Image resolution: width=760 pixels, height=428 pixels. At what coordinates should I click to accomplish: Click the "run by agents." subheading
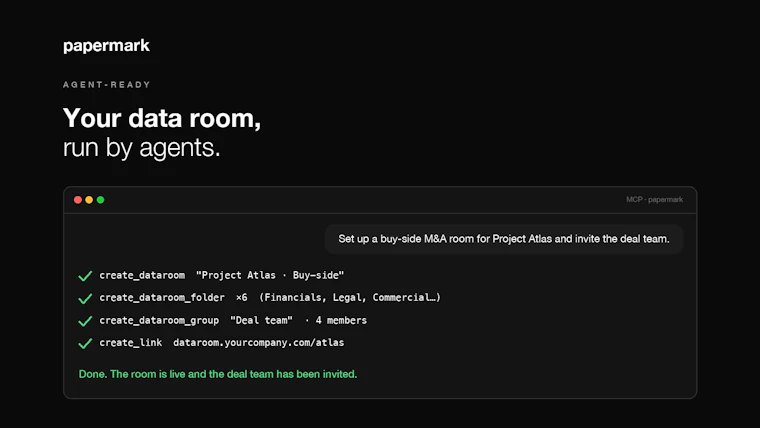[142, 147]
